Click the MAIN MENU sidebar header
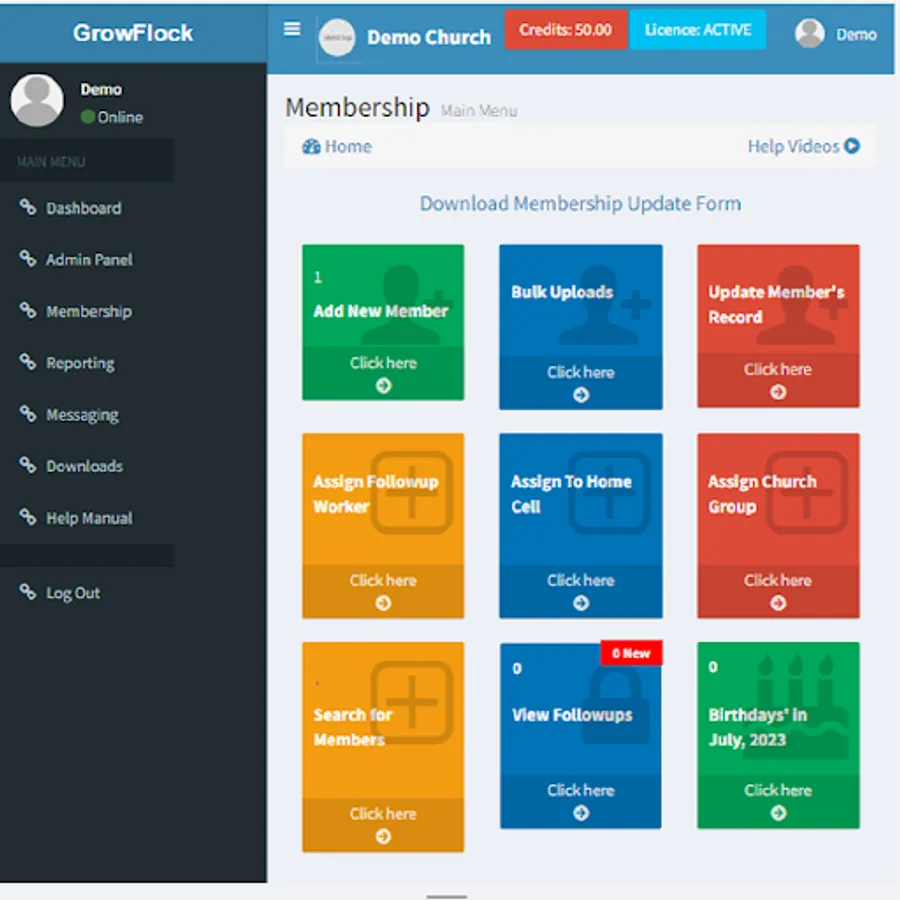900x900 pixels. click(51, 162)
